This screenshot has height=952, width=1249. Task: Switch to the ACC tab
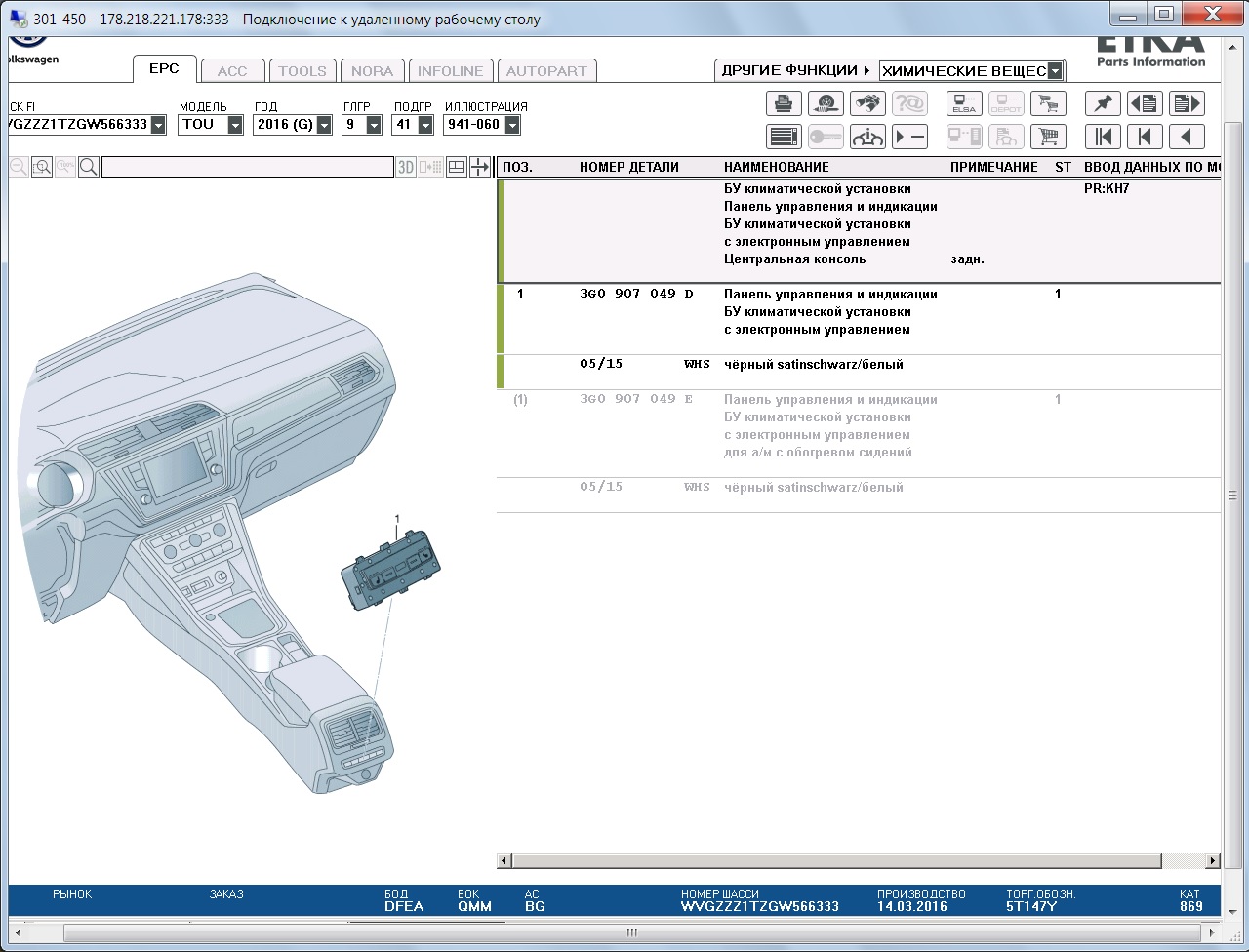232,71
